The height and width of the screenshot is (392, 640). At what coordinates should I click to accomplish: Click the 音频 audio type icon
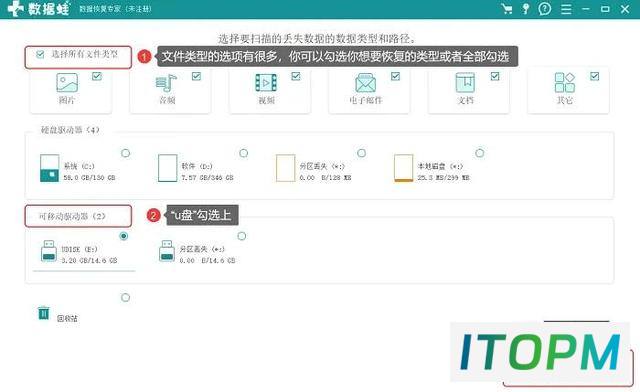point(166,83)
